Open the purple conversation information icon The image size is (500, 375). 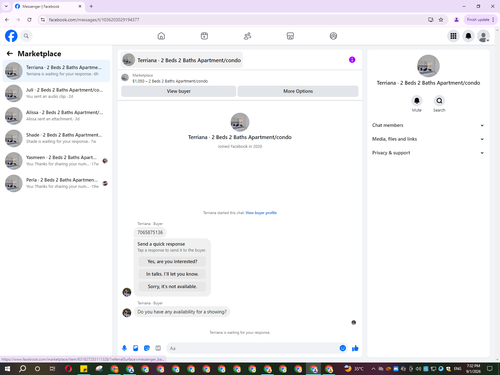tap(352, 60)
